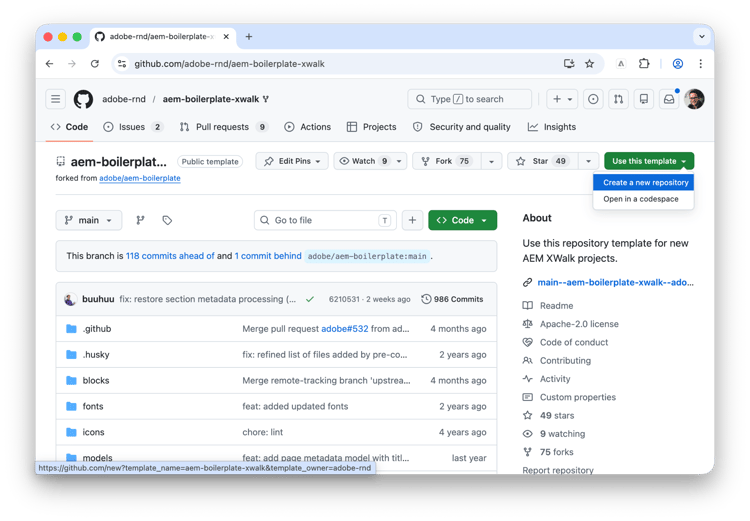The width and height of the screenshot is (750, 521).
Task: Expand the Fork options dropdown arrow
Action: click(491, 161)
